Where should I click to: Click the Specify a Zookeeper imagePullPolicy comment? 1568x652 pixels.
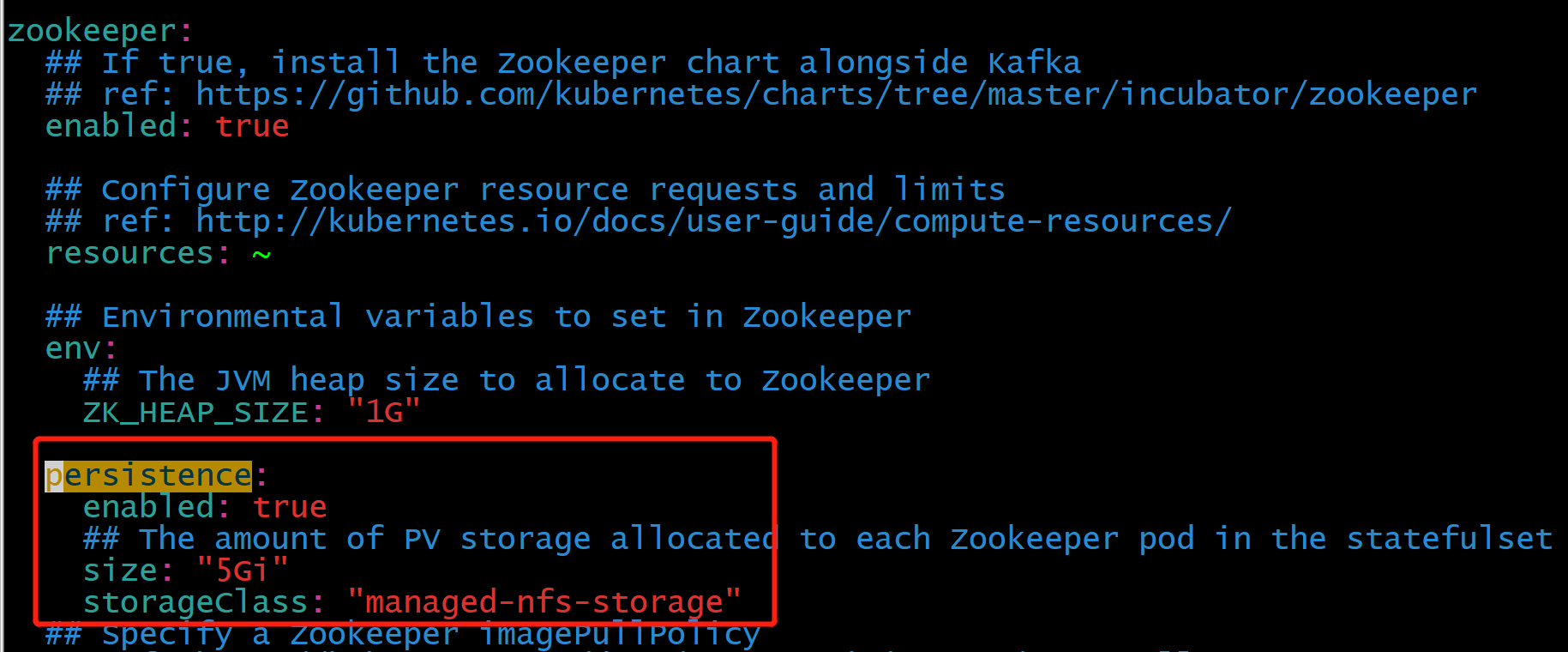point(403,634)
